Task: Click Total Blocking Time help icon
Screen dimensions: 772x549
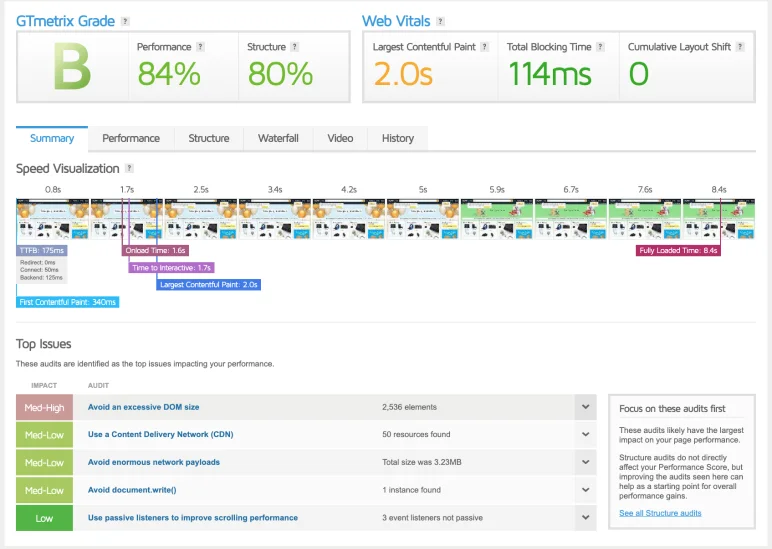Action: pos(600,47)
